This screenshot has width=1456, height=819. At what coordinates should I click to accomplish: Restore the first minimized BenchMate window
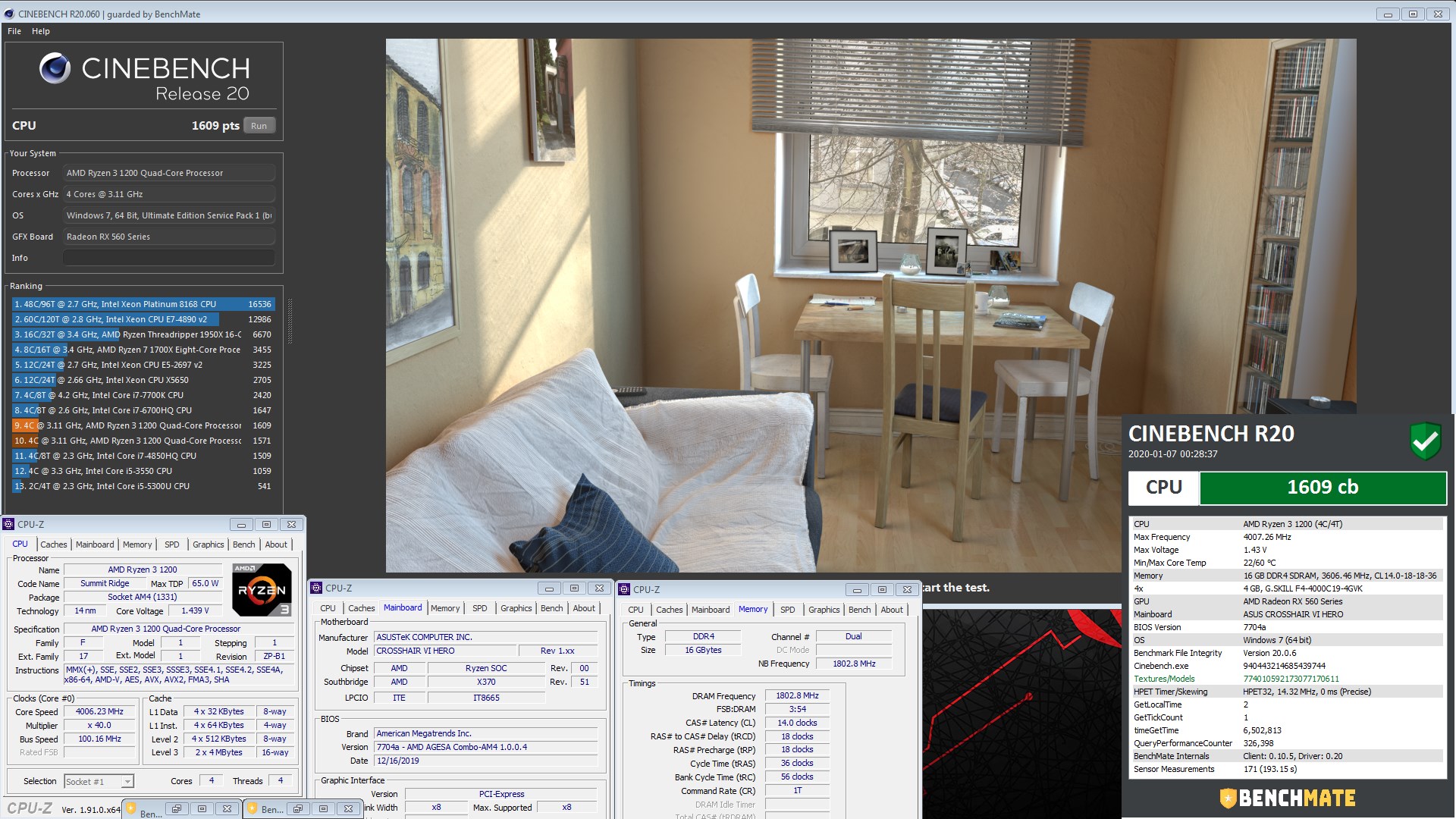[177, 808]
